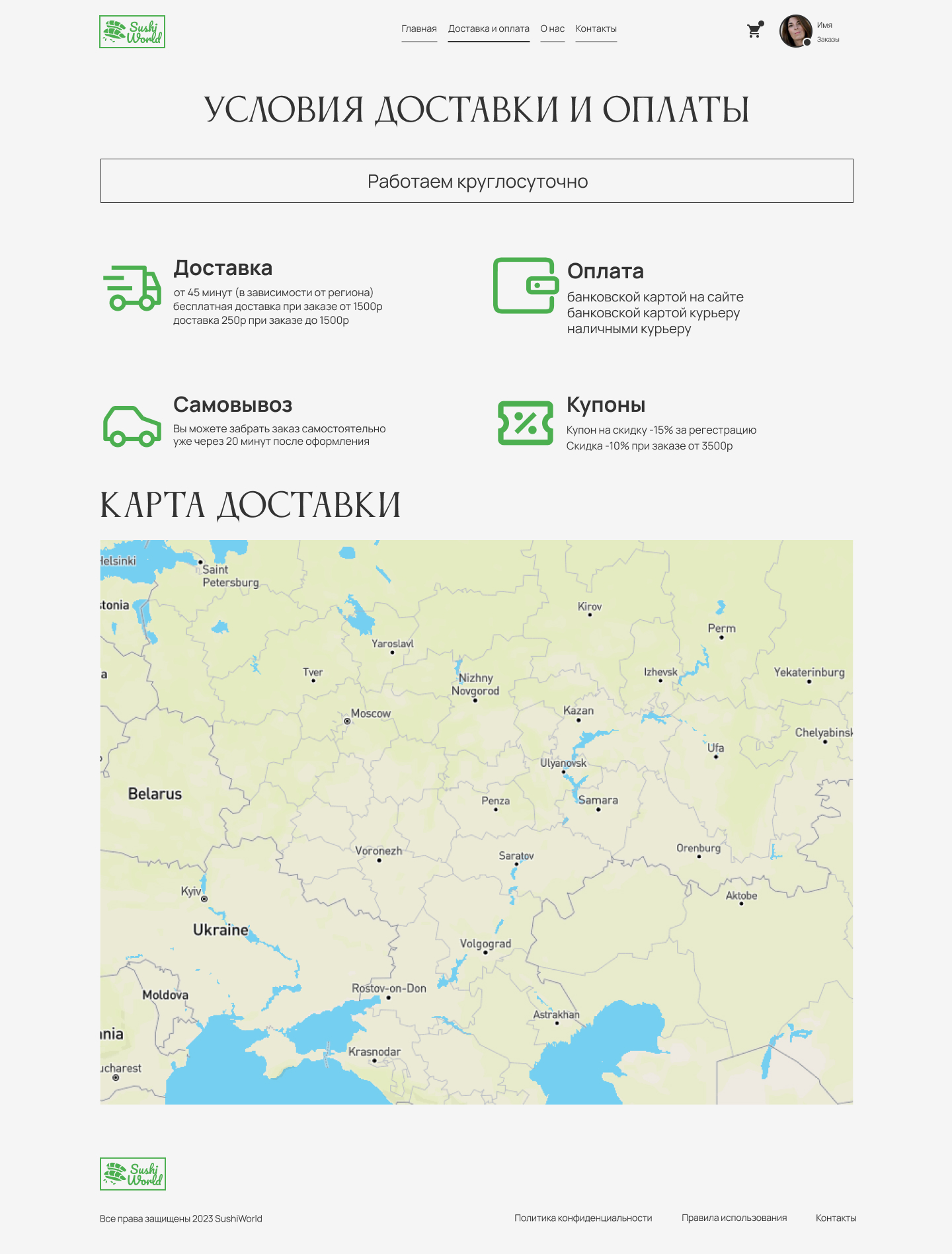Open Правила использования footer link
Image resolution: width=952 pixels, height=1254 pixels.
(734, 1218)
